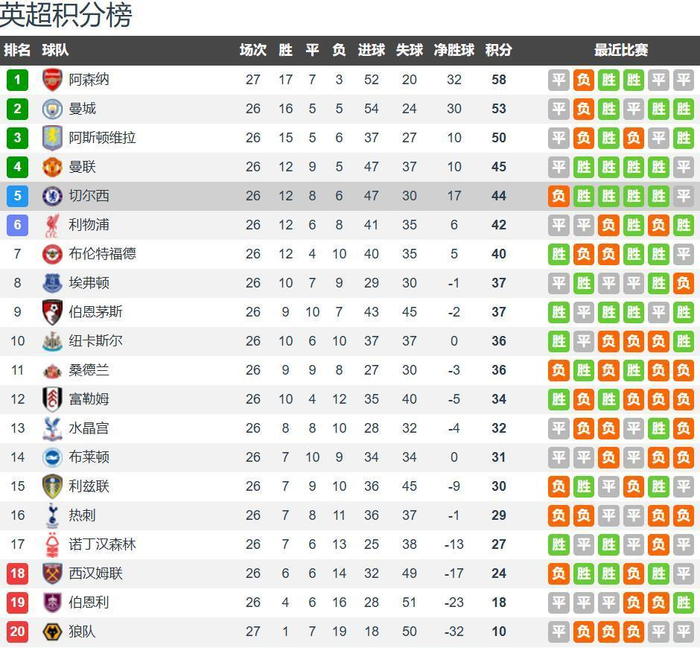
Task: Click the Newcastle (纽卡斯尔) crest icon
Action: point(52,341)
